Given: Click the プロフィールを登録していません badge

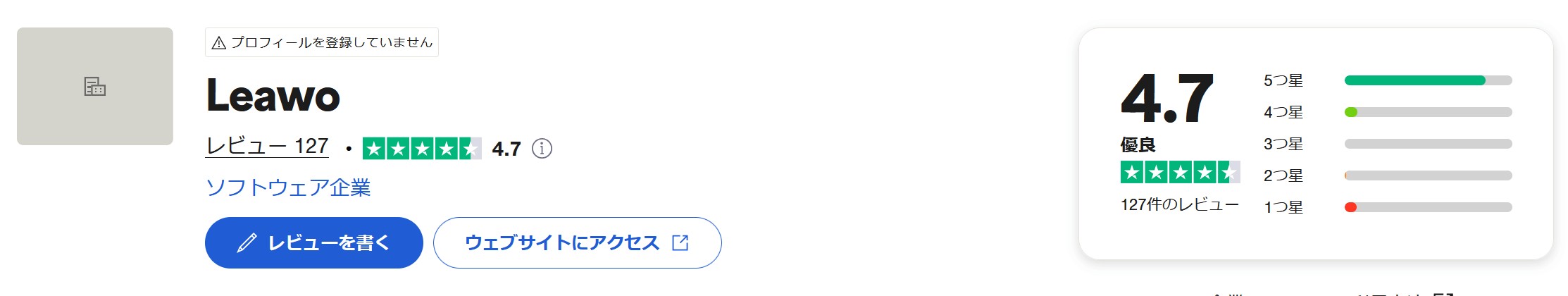Looking at the screenshot, I should [x=322, y=42].
